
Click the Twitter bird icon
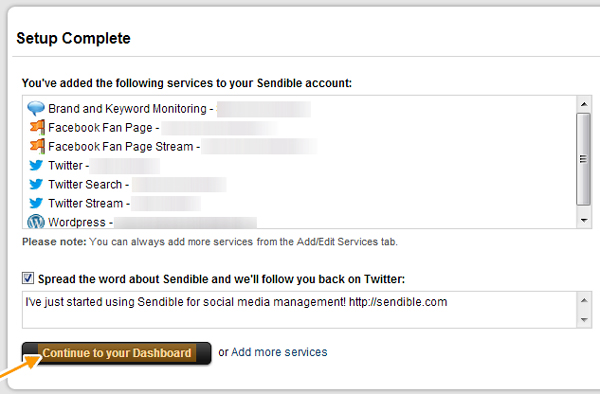pos(36,165)
